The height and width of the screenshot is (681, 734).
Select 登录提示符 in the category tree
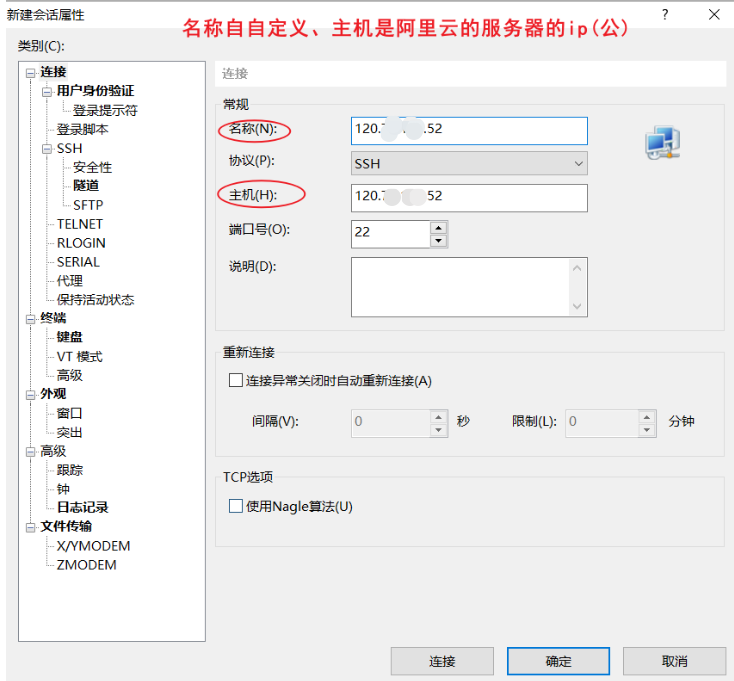tap(105, 110)
